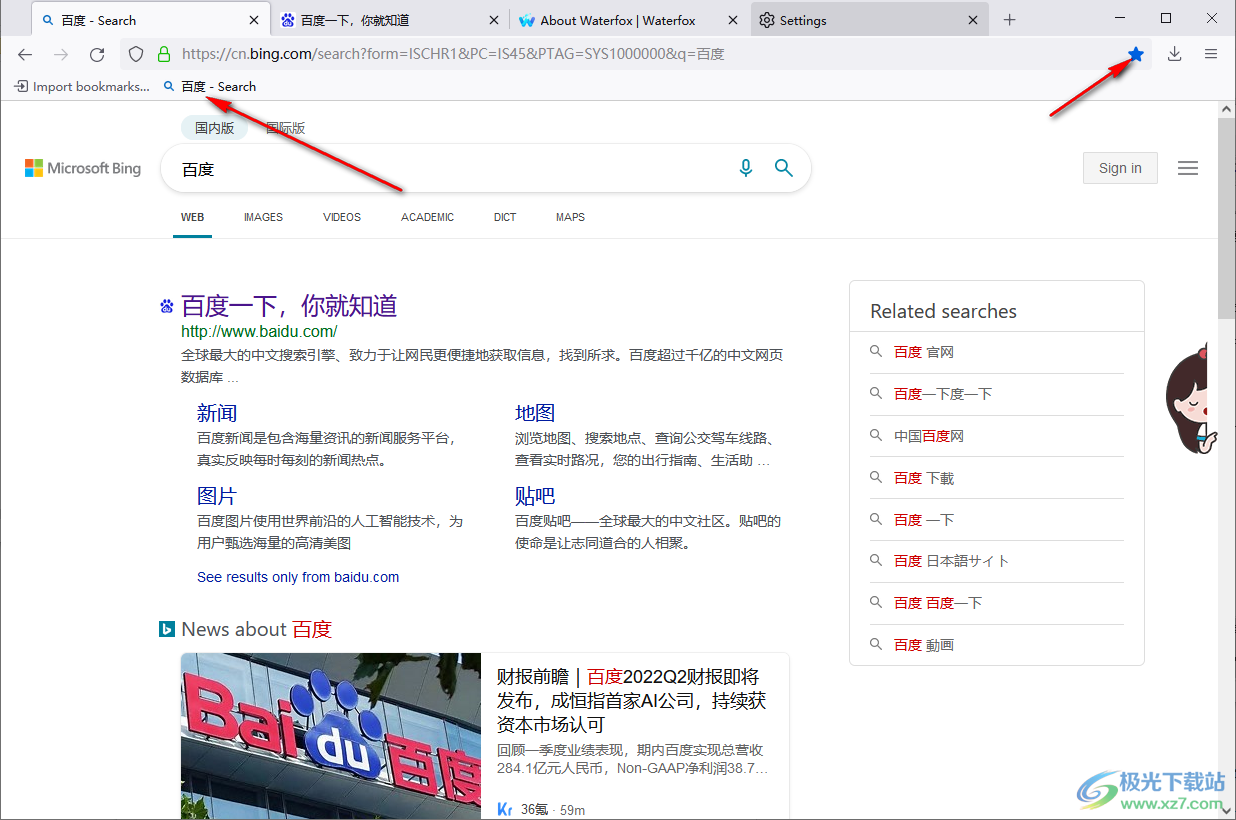Click related search 百度 下載
1236x820 pixels.
tap(924, 478)
